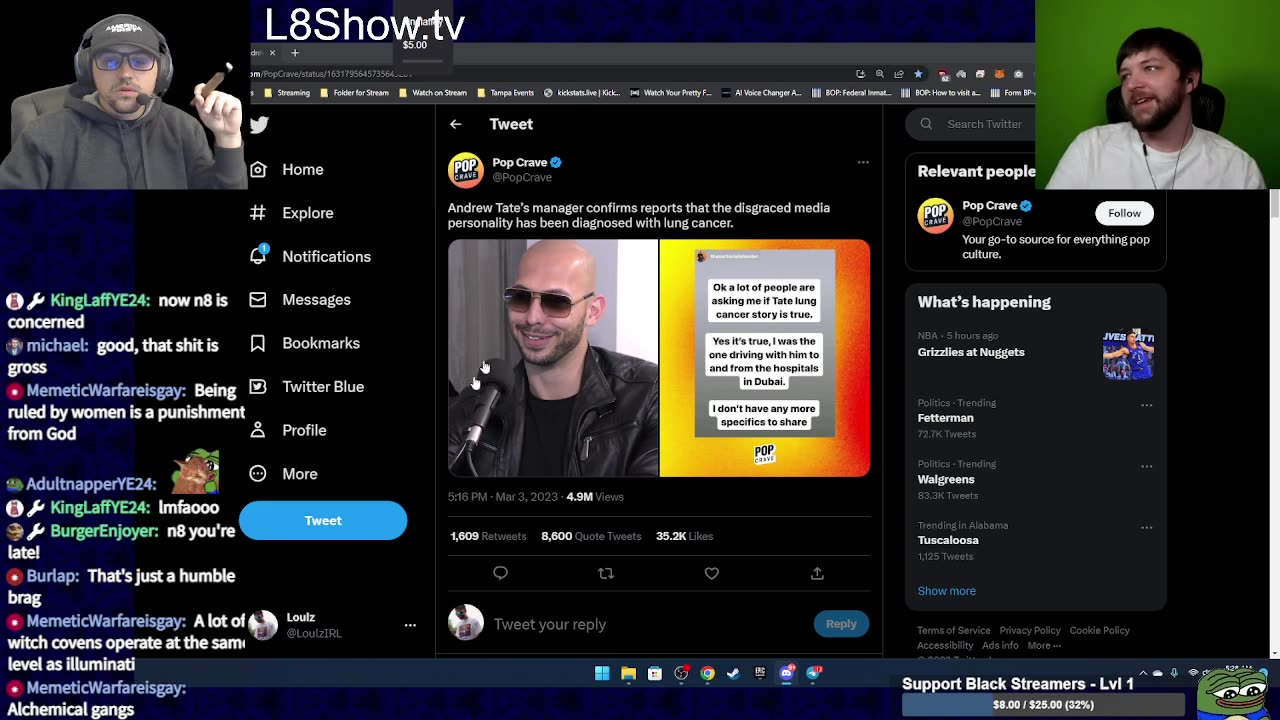Follow Pop Crave in Relevant people
Screen dimensions: 1280x720
(1124, 213)
